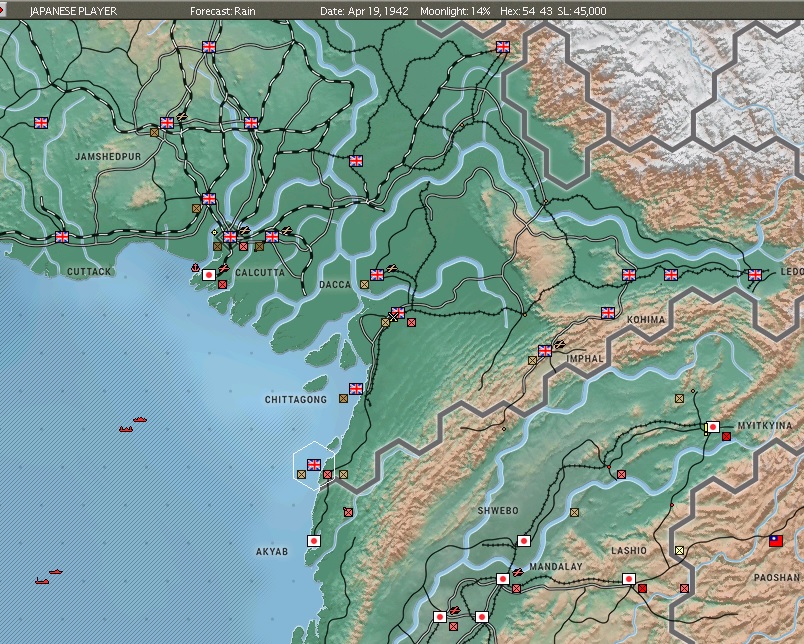Click British flag with crossed swords battle marker
Image resolution: width=804 pixels, height=644 pixels.
[398, 313]
